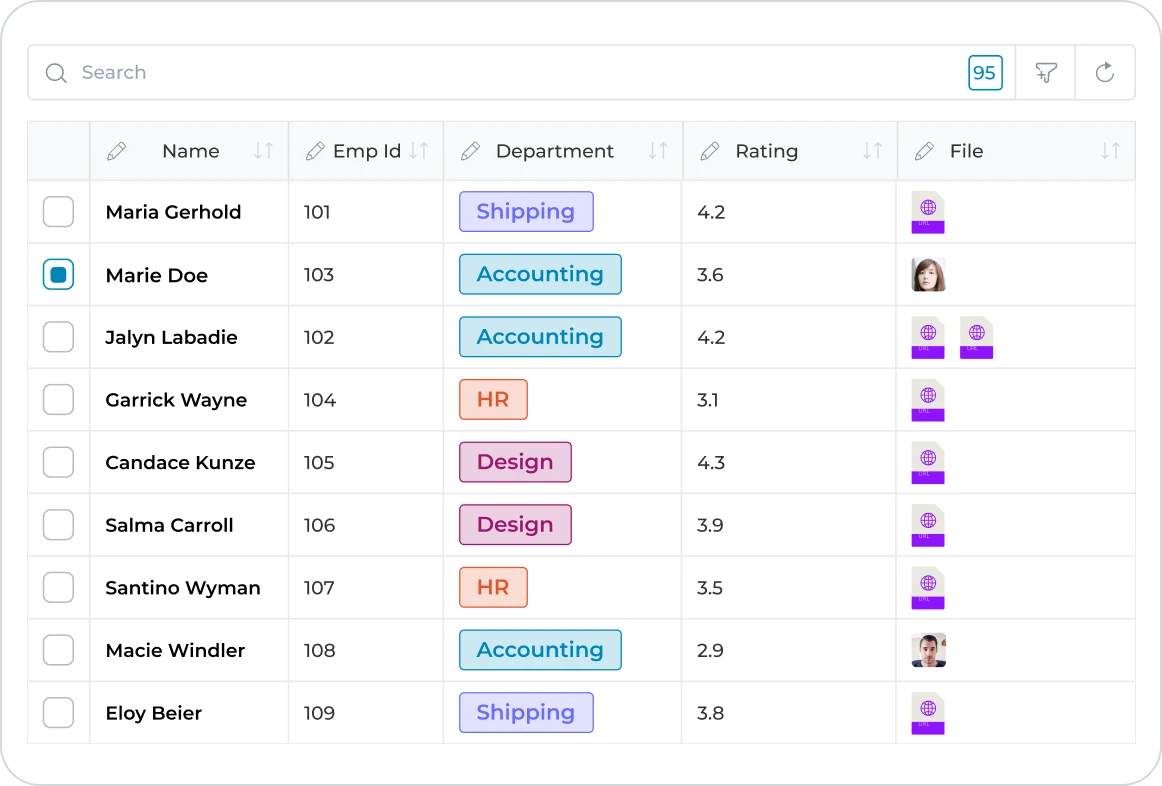
Task: Click the 95 record count badge
Action: tap(985, 73)
